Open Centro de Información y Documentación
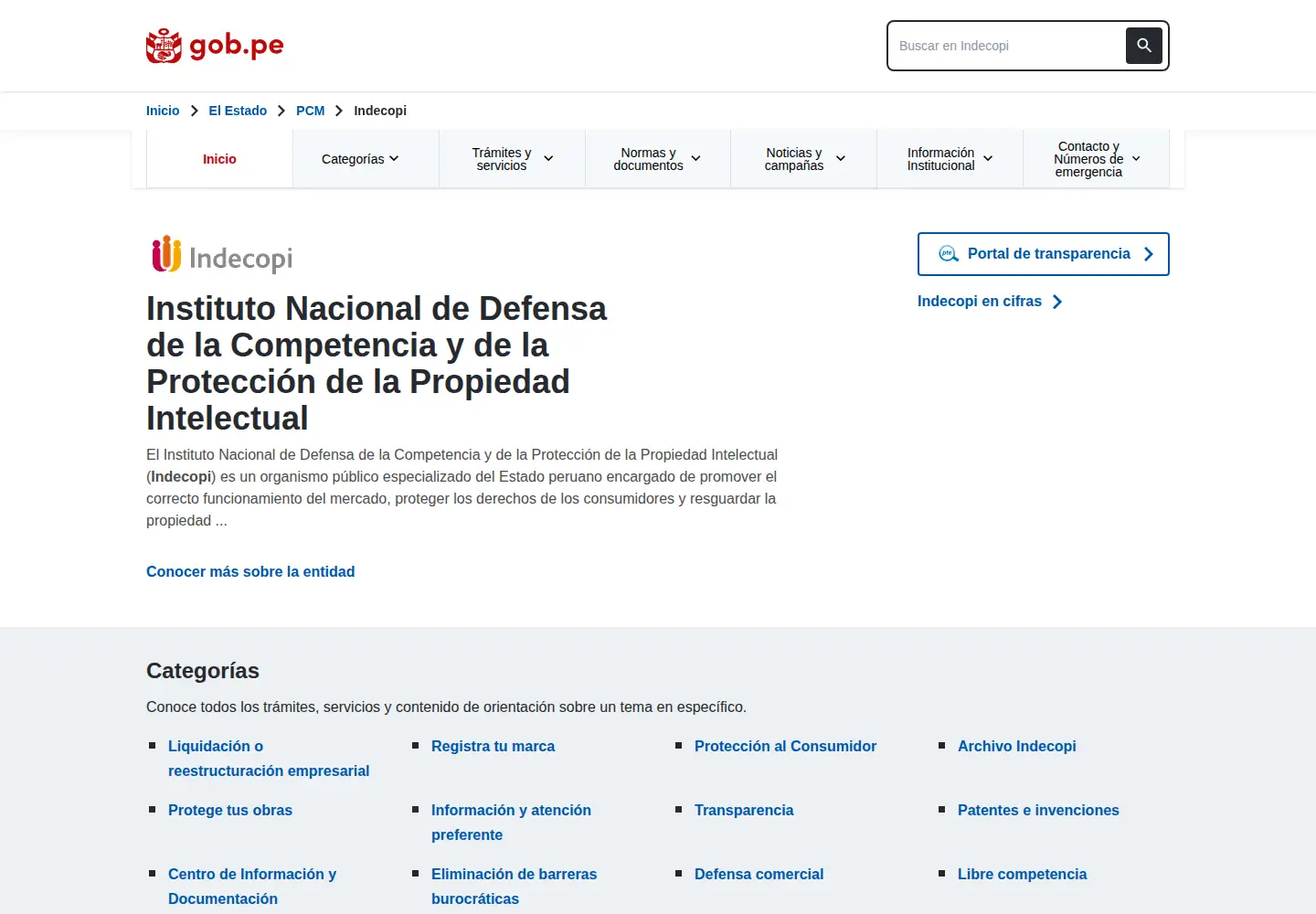 [x=252, y=887]
